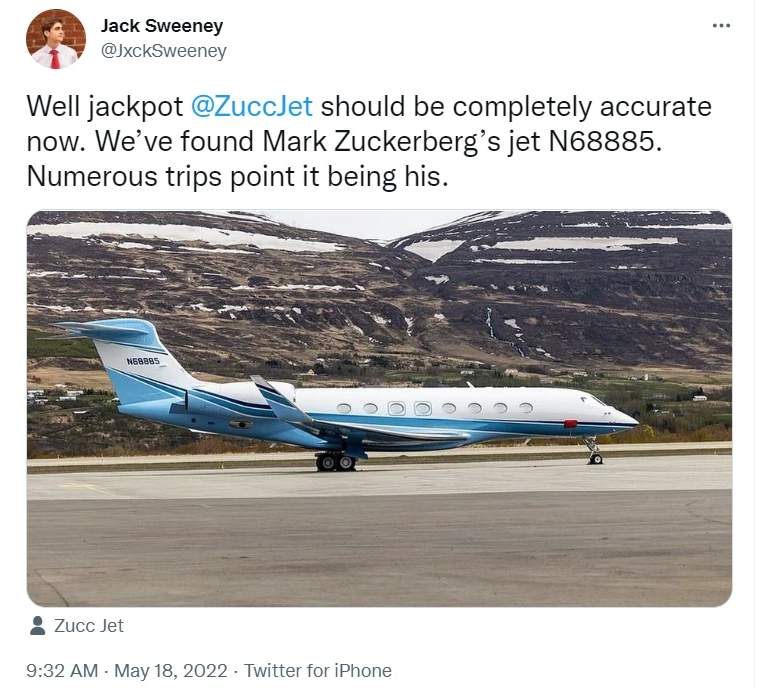Image resolution: width=770 pixels, height=688 pixels.
Task: Open the Twitter for iPhone source link
Action: click(317, 670)
